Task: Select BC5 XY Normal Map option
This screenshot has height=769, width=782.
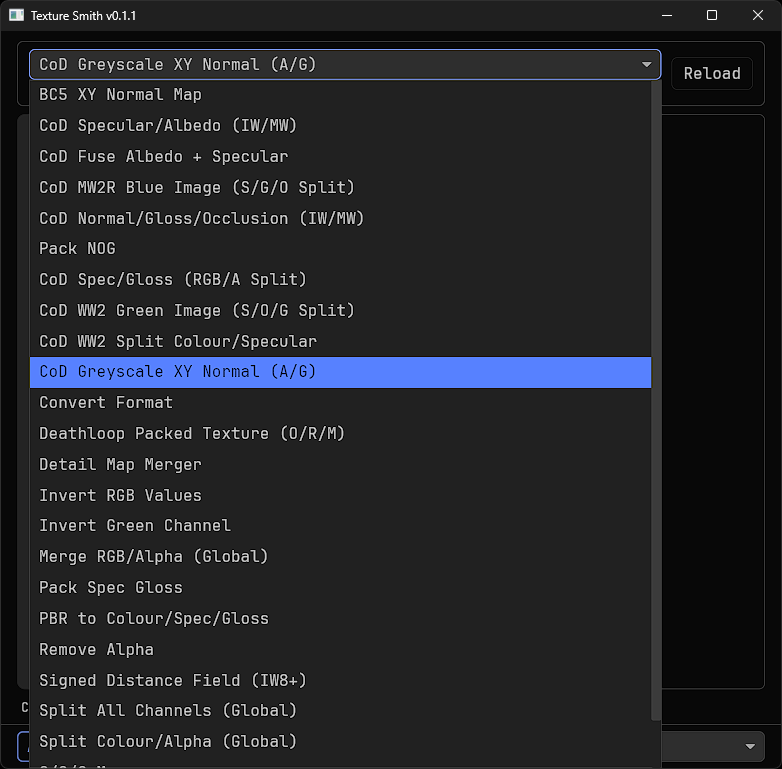Action: [341, 95]
